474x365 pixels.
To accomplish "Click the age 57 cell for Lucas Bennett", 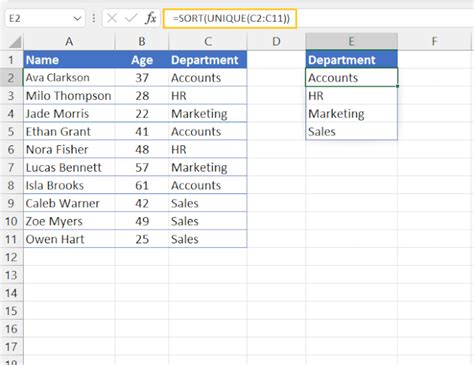I will point(142,167).
